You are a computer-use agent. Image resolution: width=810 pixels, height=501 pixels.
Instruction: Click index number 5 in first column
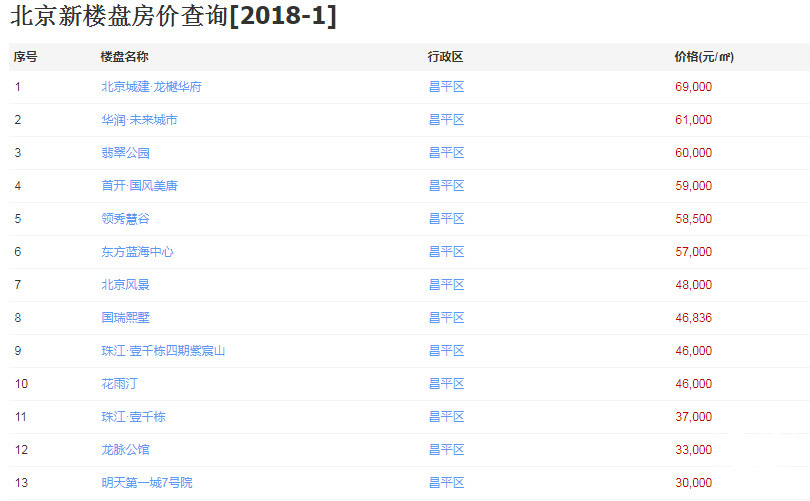click(x=18, y=219)
